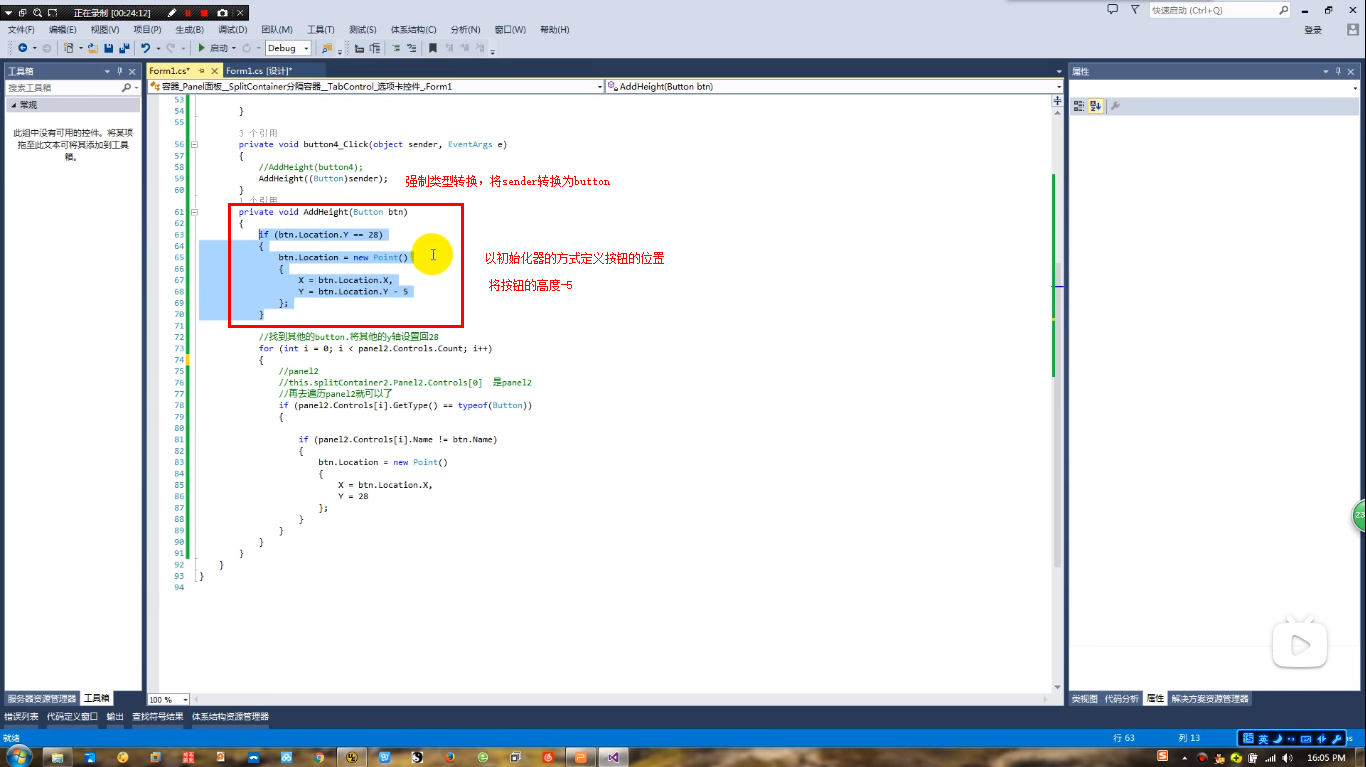Change editor zoom via the 100% selector
The width and height of the screenshot is (1366, 767).
[x=167, y=698]
